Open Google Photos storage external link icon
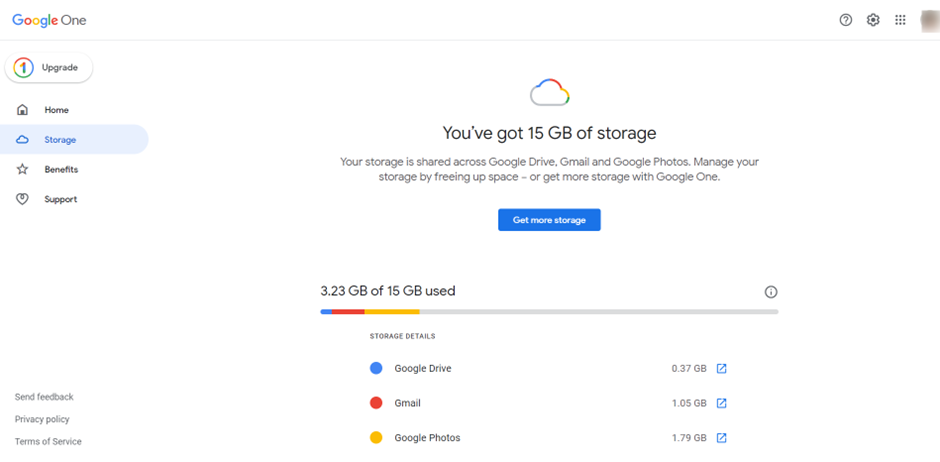The height and width of the screenshot is (462, 940). pyautogui.click(x=721, y=438)
